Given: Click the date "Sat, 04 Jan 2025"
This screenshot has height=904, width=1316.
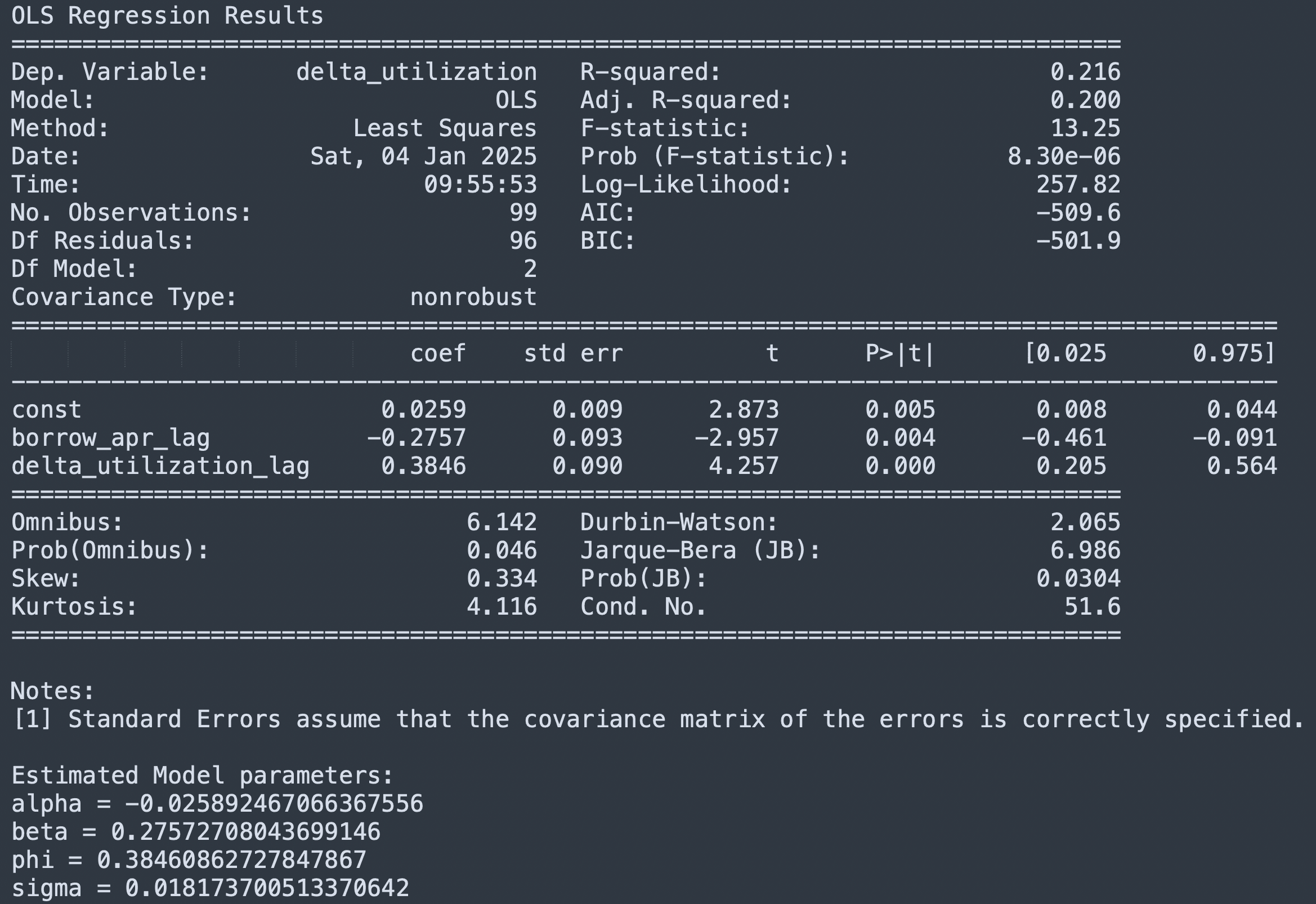Looking at the screenshot, I should coord(423,156).
